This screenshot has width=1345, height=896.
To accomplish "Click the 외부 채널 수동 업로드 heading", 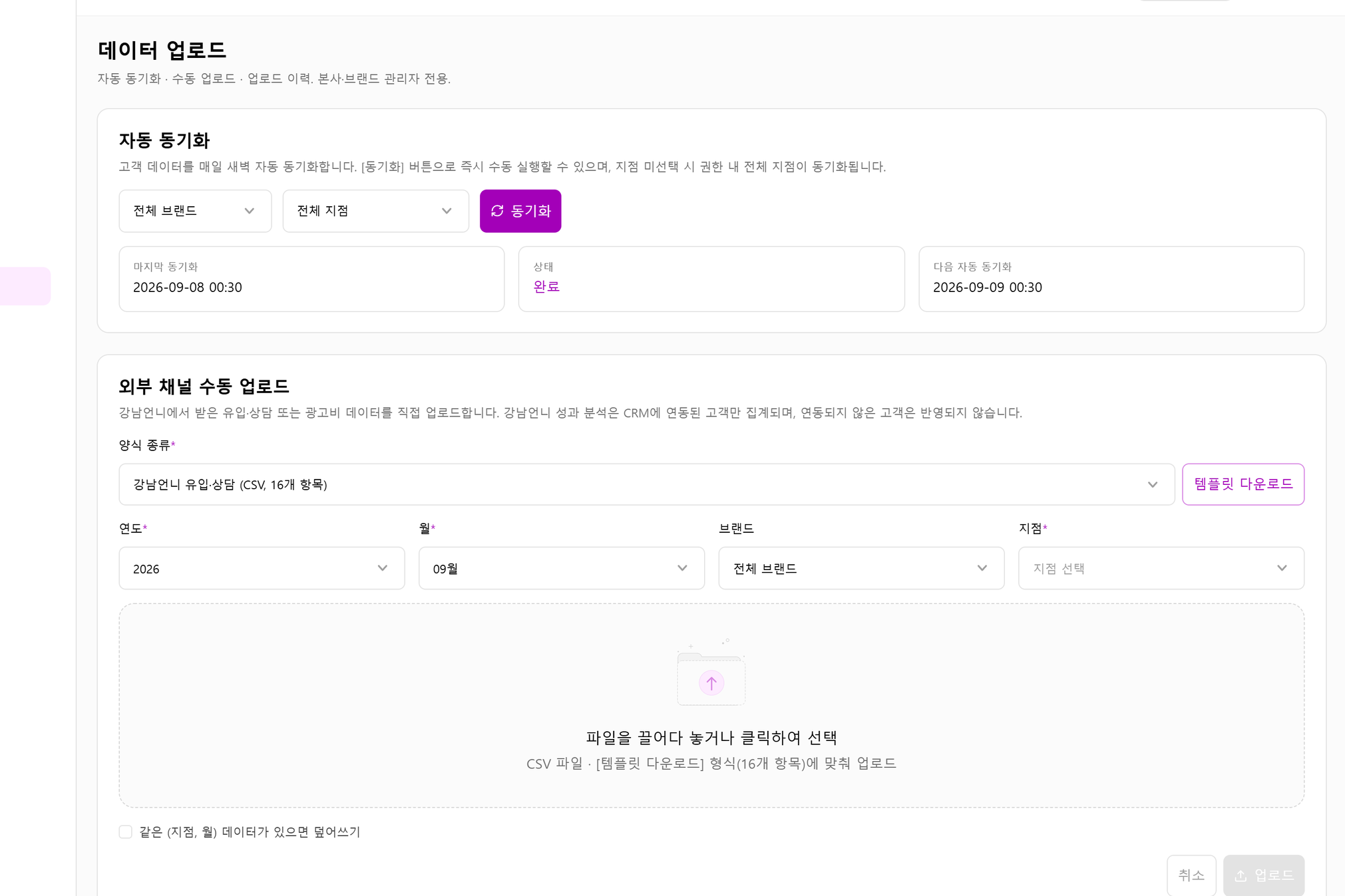I will [x=204, y=386].
